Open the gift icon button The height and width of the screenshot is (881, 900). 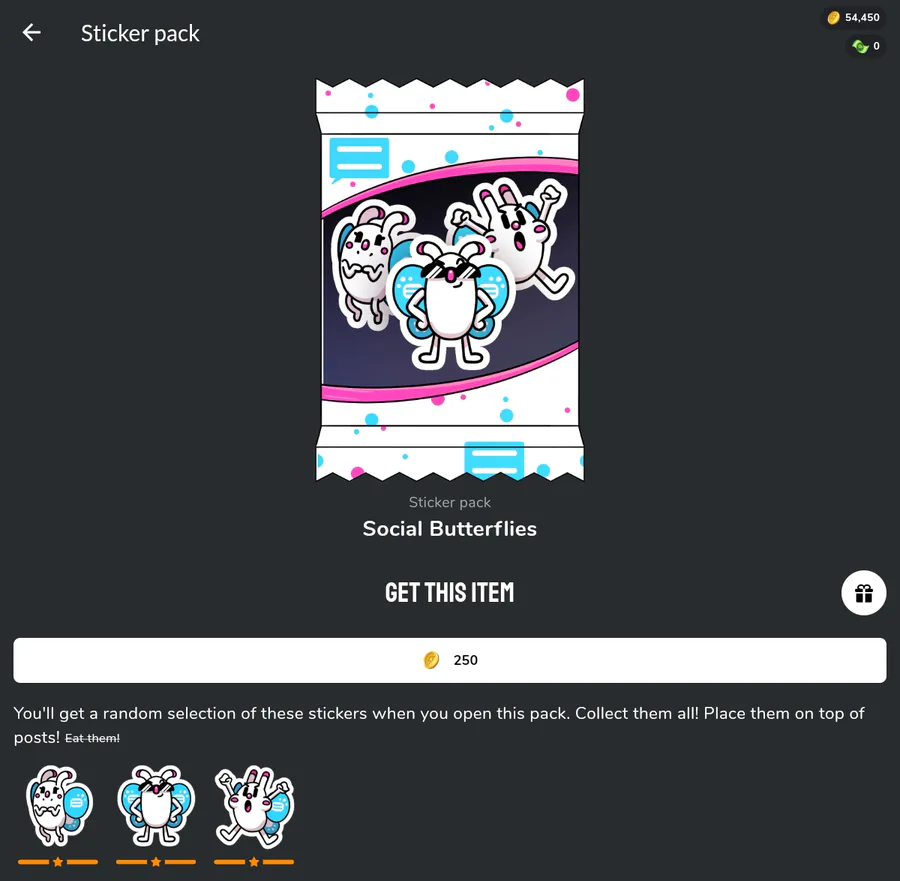(863, 592)
